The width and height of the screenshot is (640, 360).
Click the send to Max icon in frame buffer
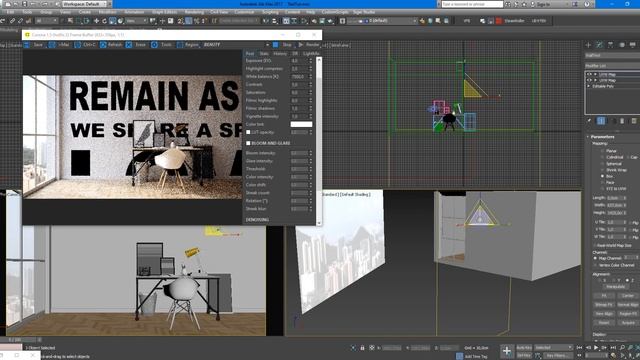point(52,45)
